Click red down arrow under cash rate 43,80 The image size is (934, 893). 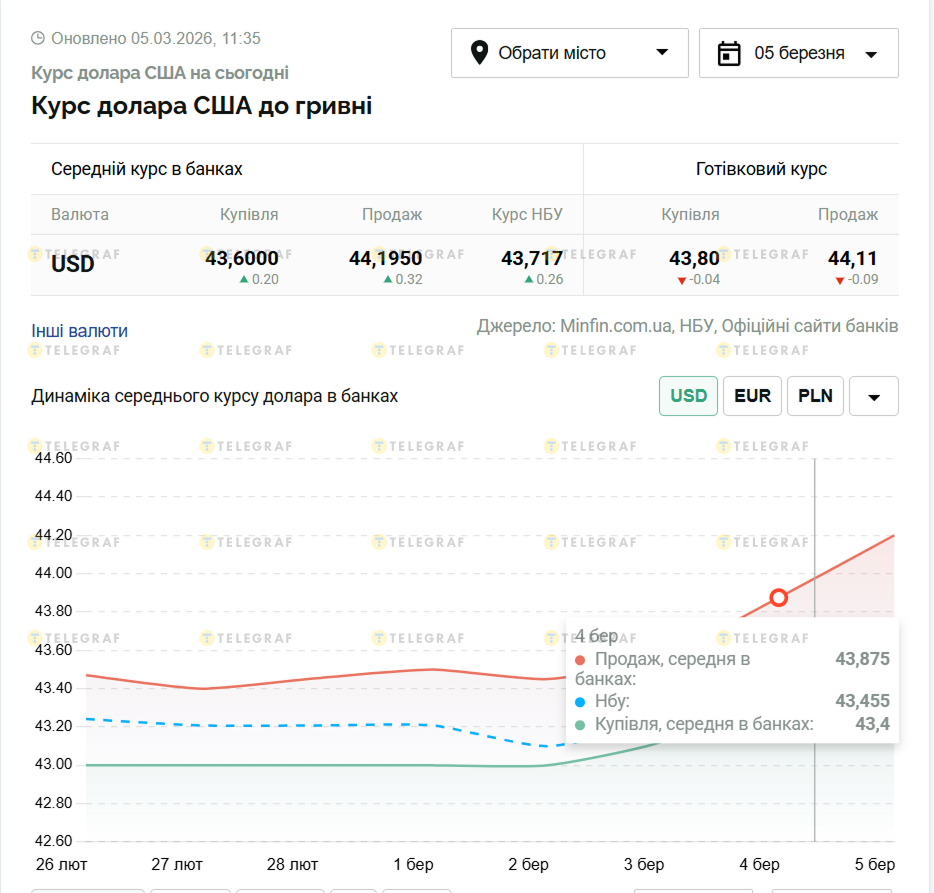[x=682, y=280]
